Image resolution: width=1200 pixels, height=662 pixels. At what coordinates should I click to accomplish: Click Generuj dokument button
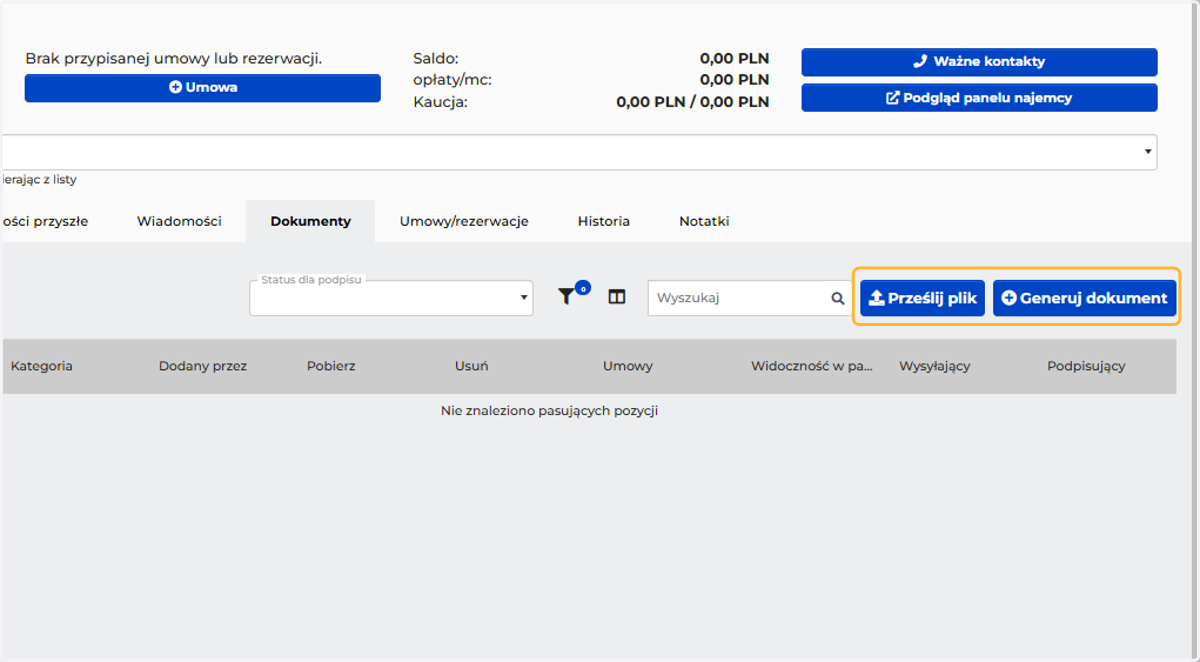tap(1085, 298)
